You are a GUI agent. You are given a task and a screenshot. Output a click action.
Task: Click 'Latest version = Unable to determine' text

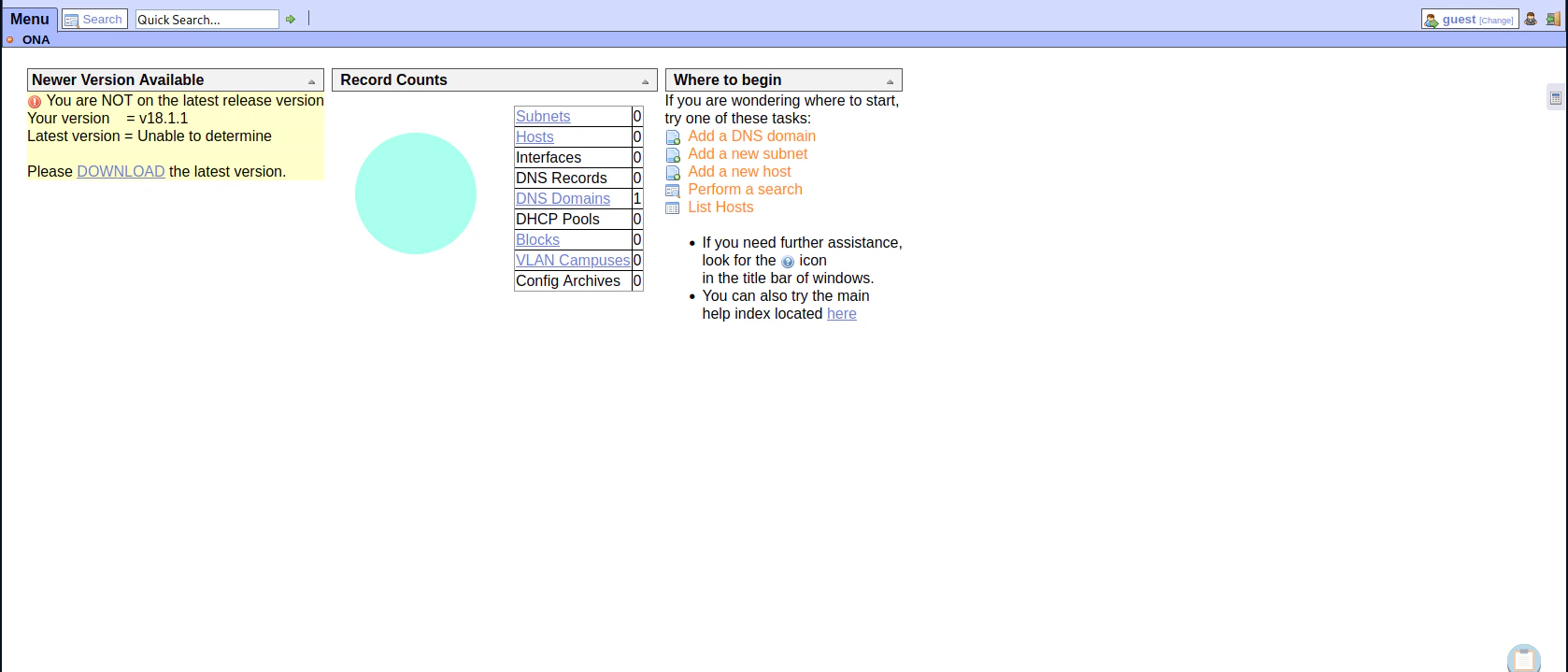point(150,136)
